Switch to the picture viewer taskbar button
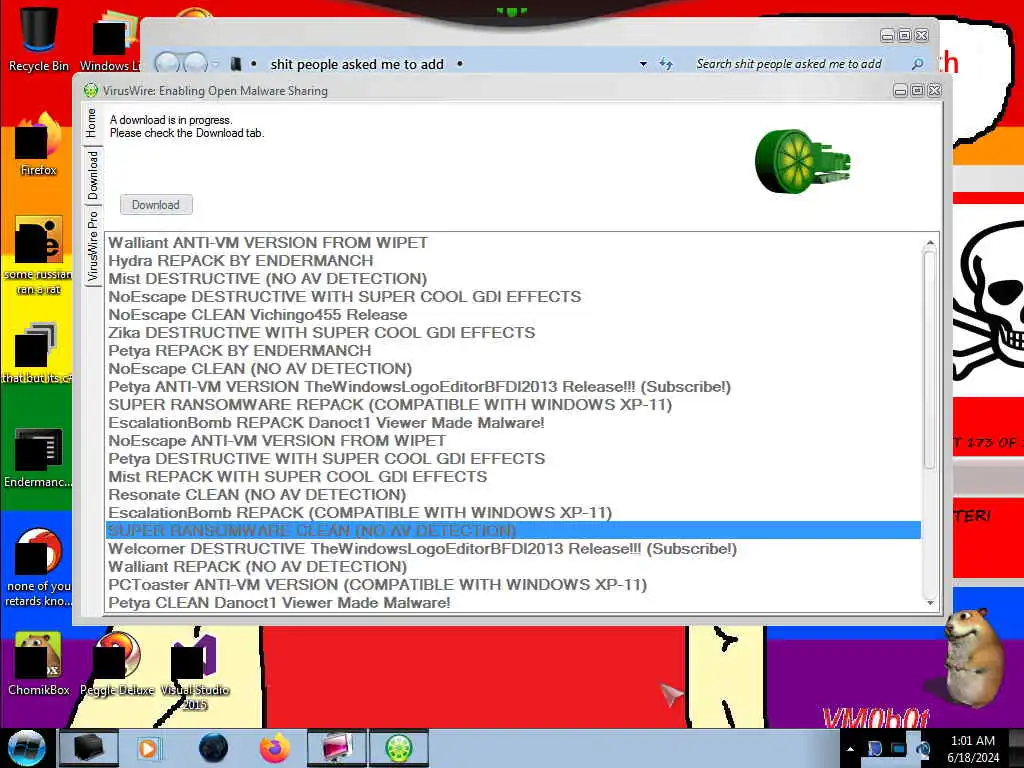The height and width of the screenshot is (768, 1024). [337, 748]
